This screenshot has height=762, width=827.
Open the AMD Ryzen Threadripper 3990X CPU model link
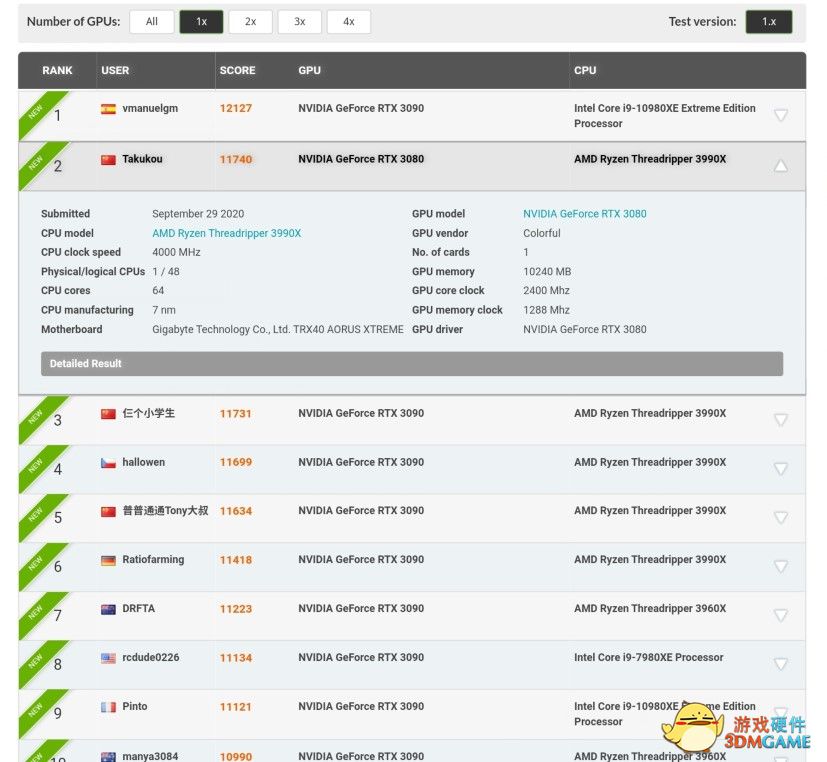pyautogui.click(x=226, y=233)
